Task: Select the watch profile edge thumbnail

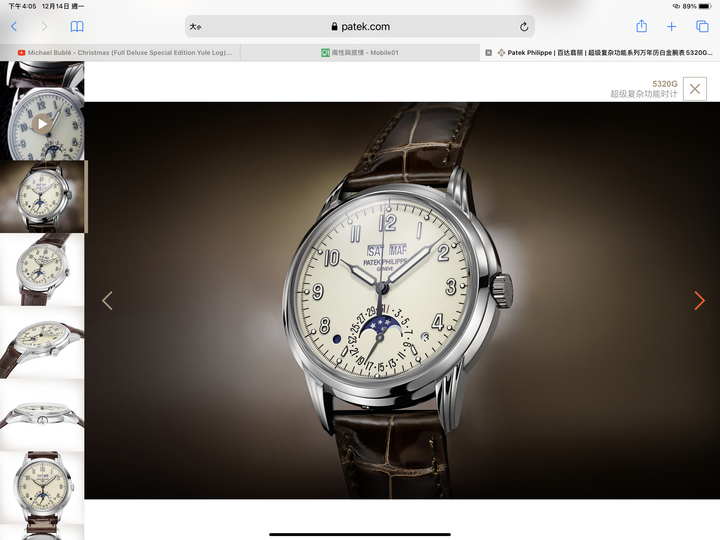Action: coord(42,415)
